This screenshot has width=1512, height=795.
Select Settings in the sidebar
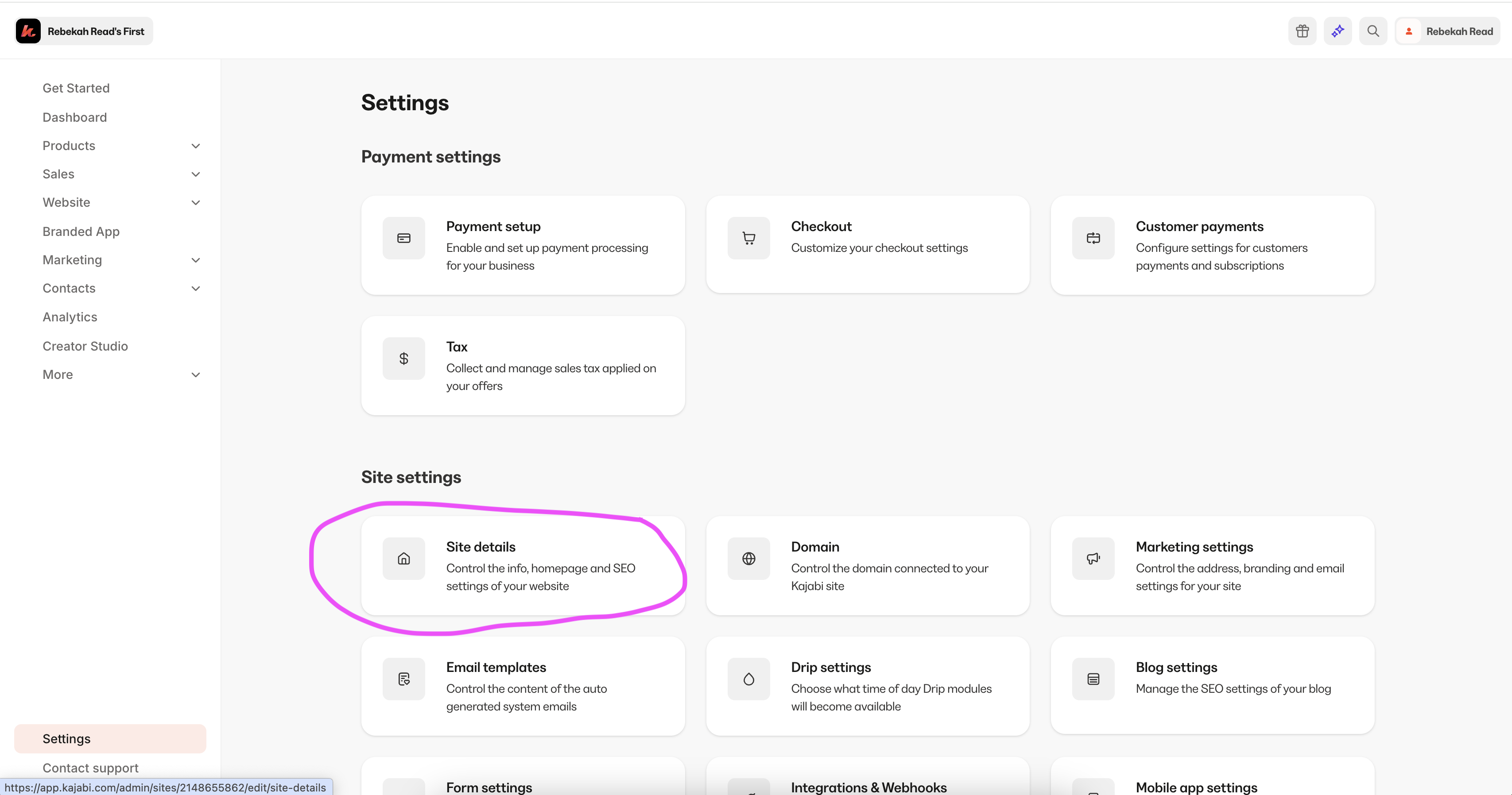[x=110, y=739]
